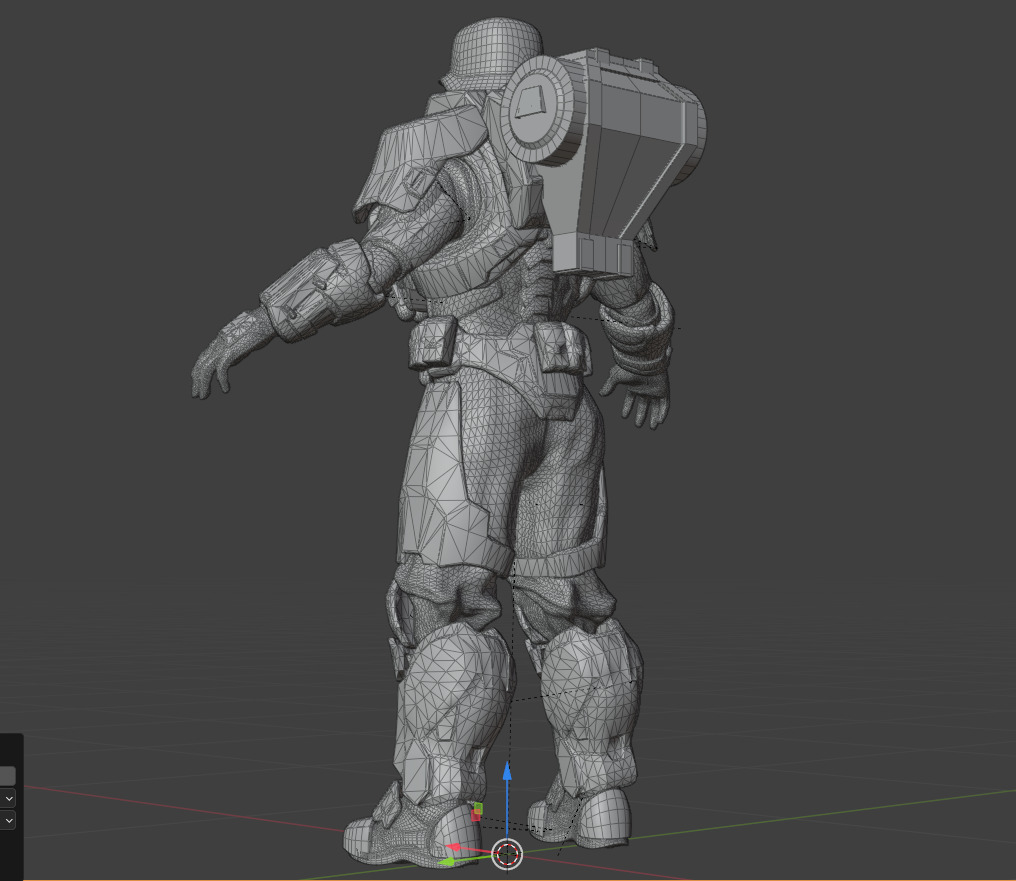Select the red plane handle of the gizmo

[x=476, y=816]
